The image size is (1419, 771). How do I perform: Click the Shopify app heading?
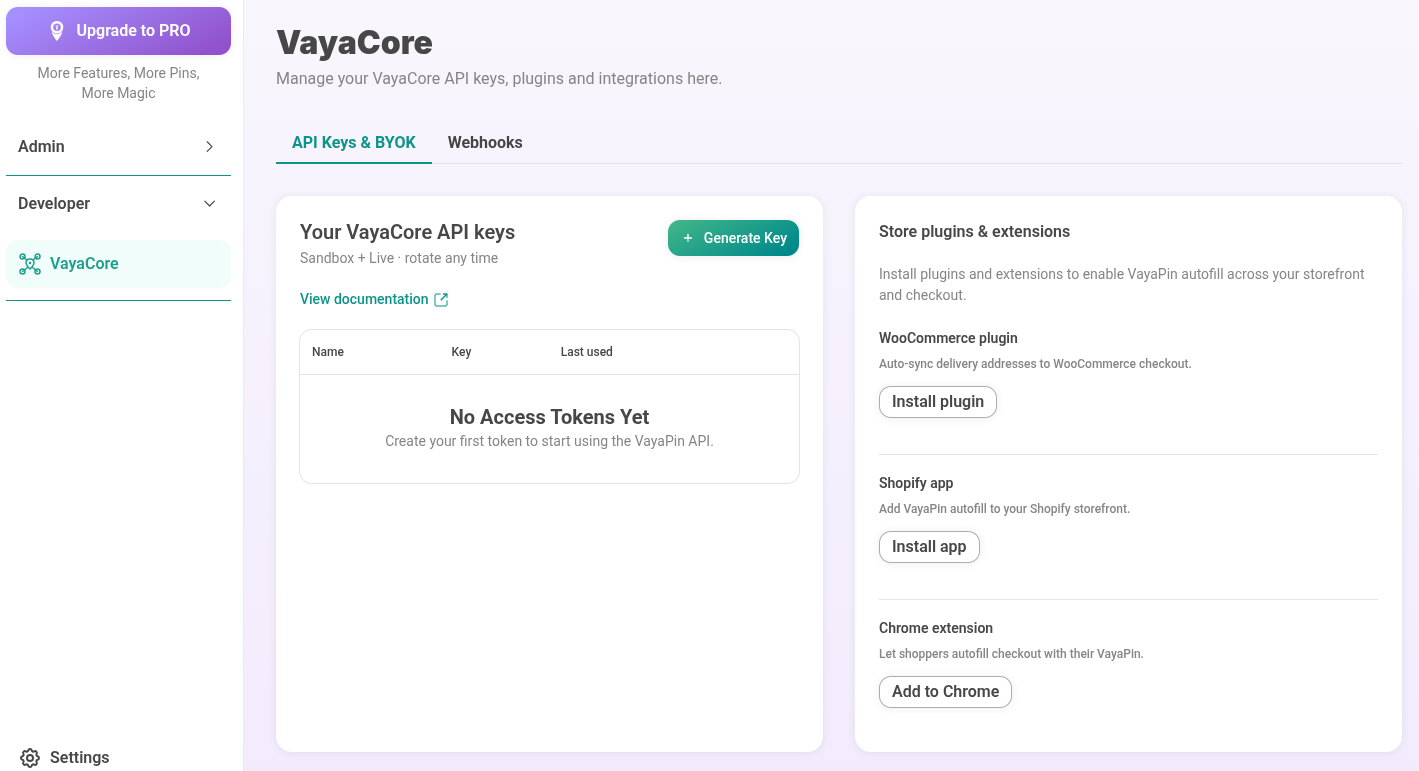tap(916, 483)
